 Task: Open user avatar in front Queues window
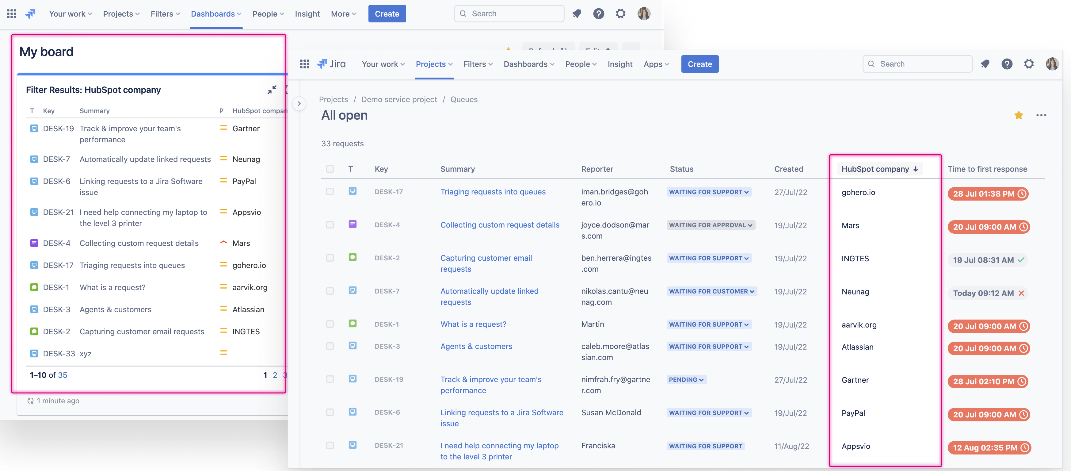click(1052, 63)
